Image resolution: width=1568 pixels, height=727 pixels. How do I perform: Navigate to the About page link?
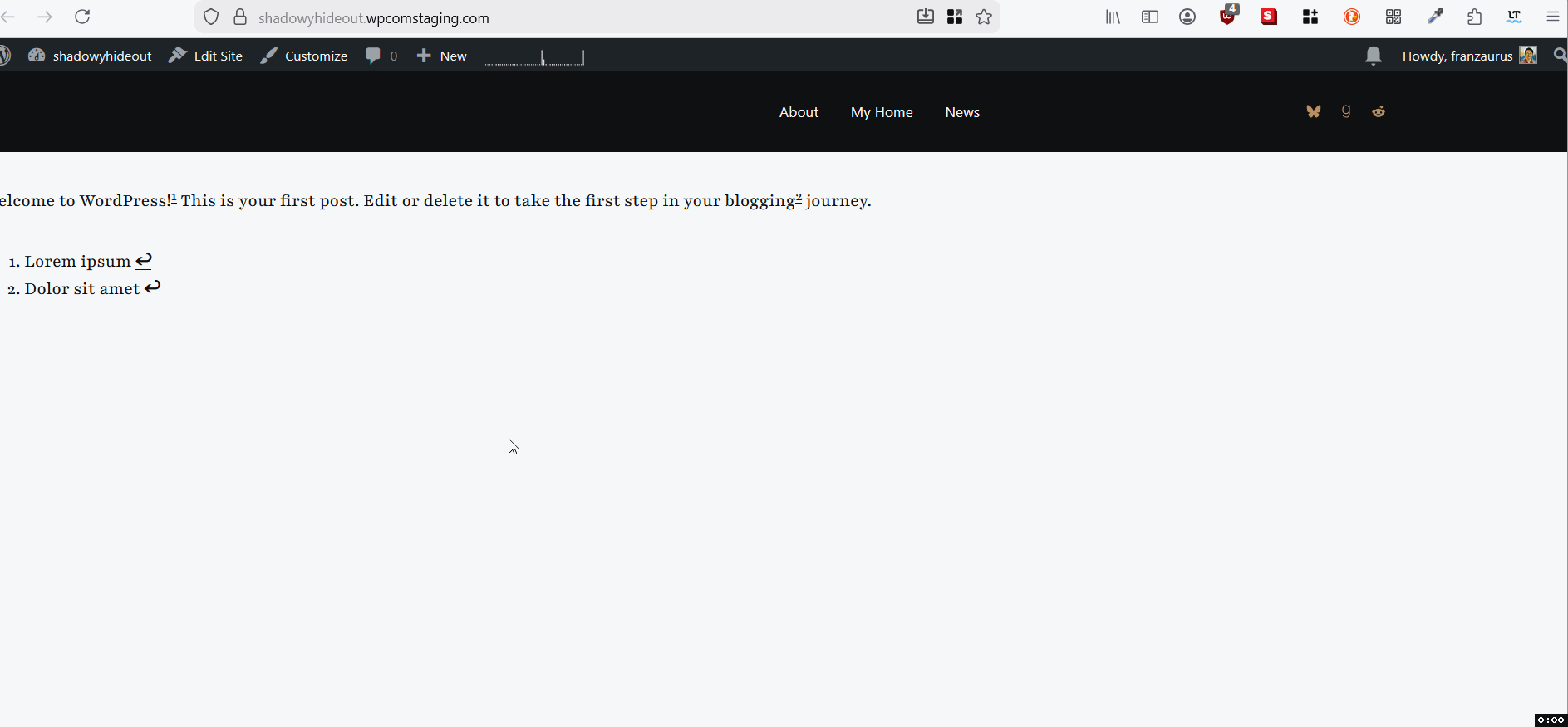point(799,112)
